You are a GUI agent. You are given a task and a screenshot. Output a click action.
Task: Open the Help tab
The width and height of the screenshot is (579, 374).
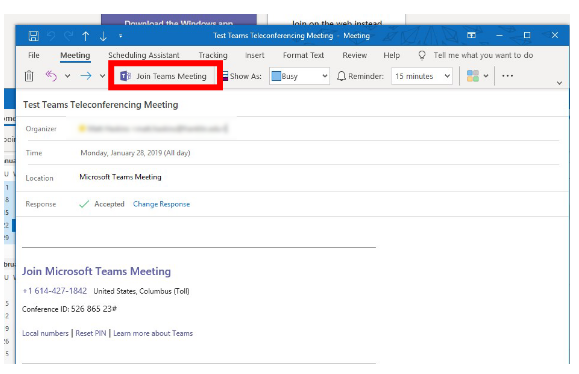391,55
